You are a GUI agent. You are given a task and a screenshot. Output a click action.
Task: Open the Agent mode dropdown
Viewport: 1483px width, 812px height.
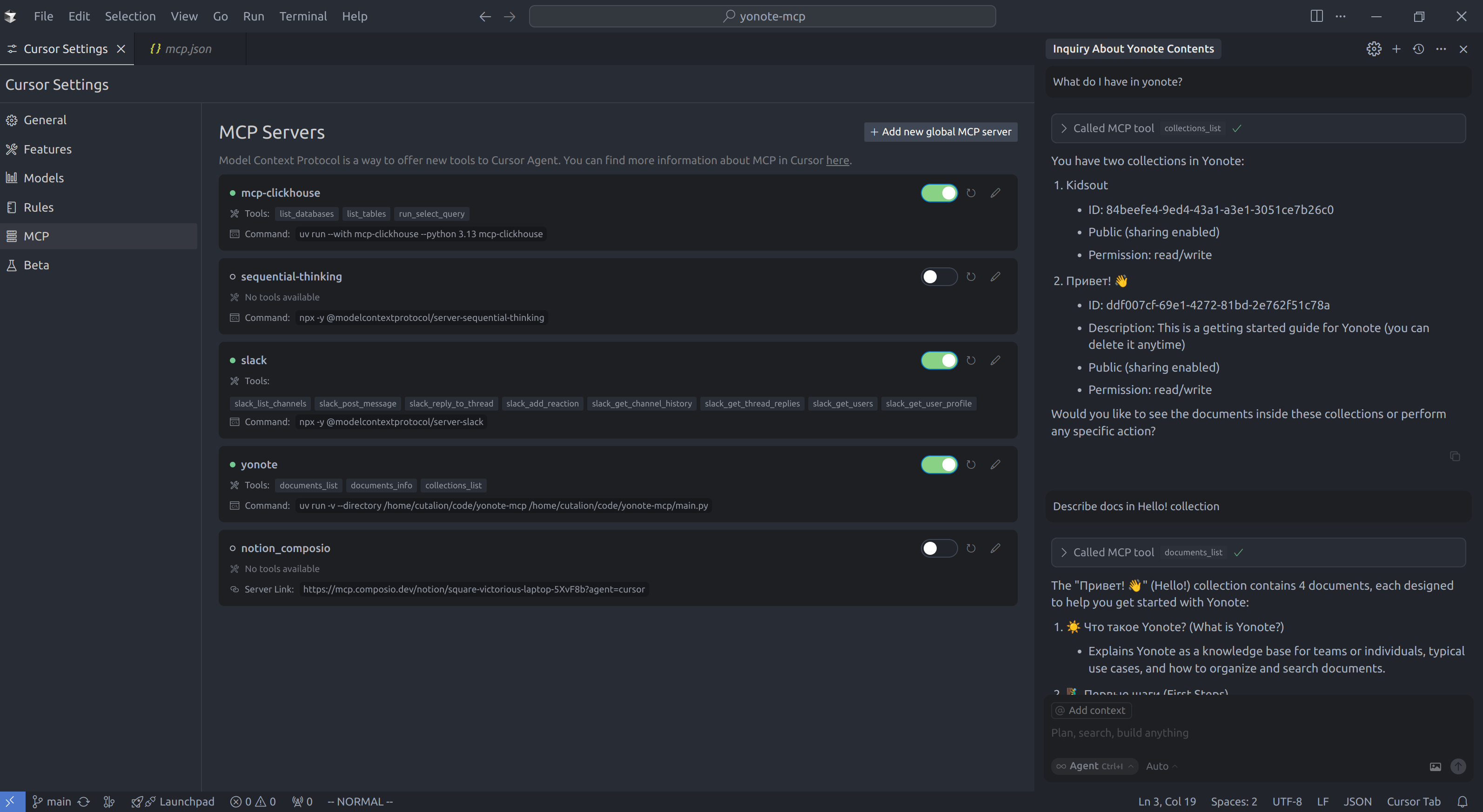point(1095,766)
